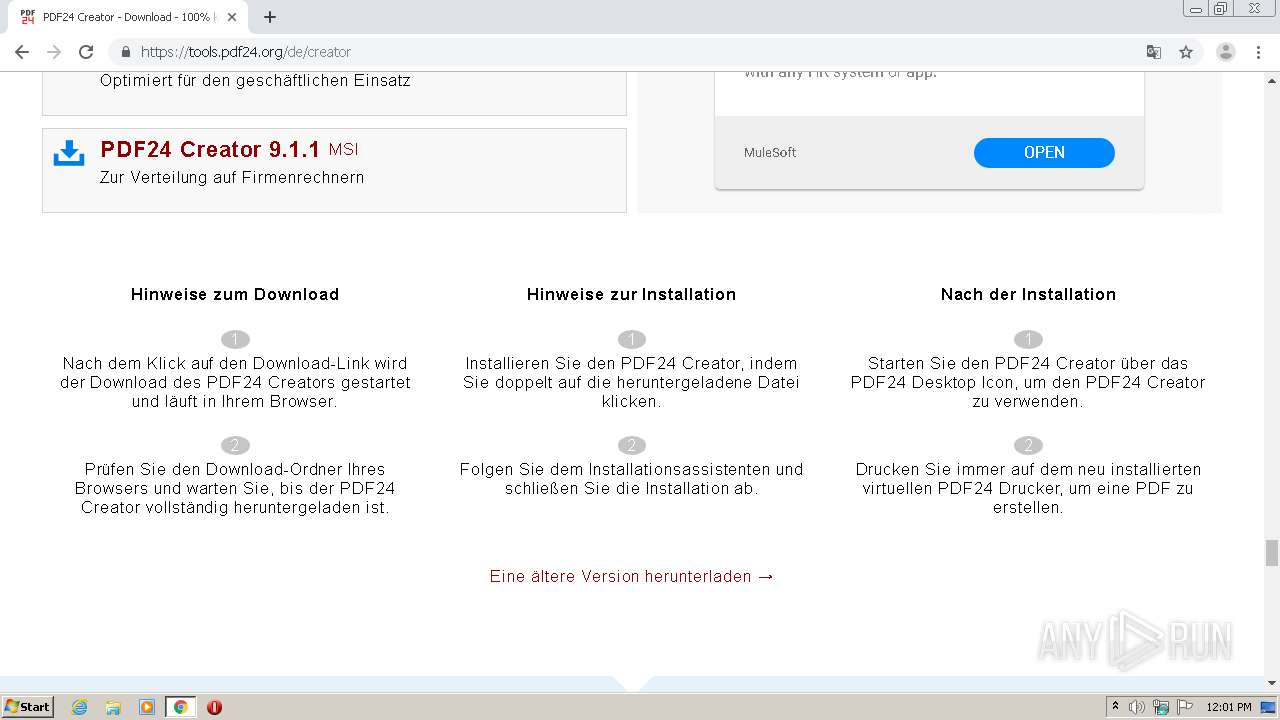Follow the 'Eine ältere Version herunterladen' link
This screenshot has width=1280, height=720.
pos(632,577)
